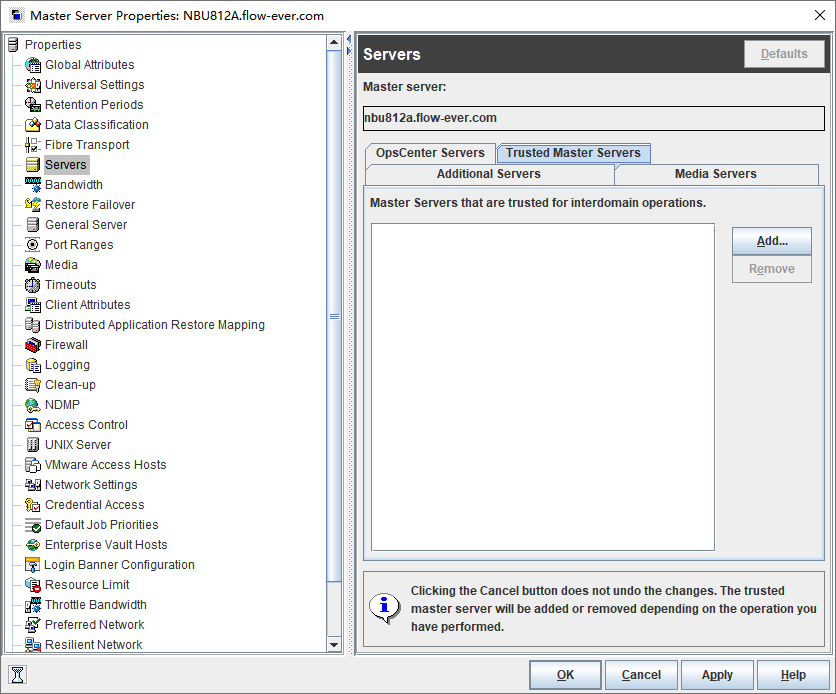Click the Master server name field
This screenshot has height=694, width=836.
coord(593,118)
